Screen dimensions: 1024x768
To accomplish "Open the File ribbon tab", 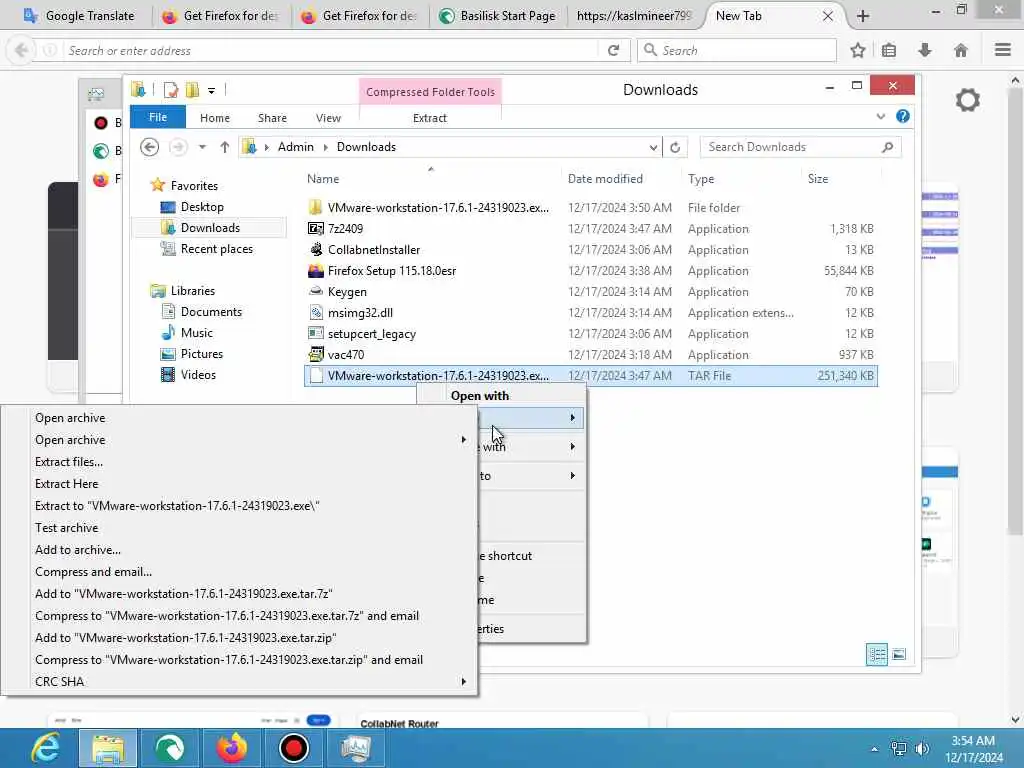I will point(158,117).
